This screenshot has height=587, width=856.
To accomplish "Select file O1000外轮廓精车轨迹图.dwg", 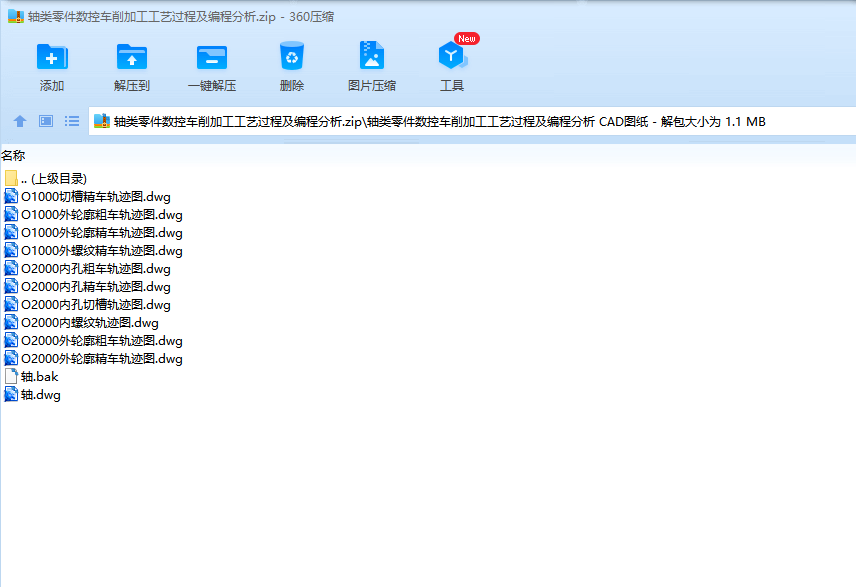I will point(102,233).
